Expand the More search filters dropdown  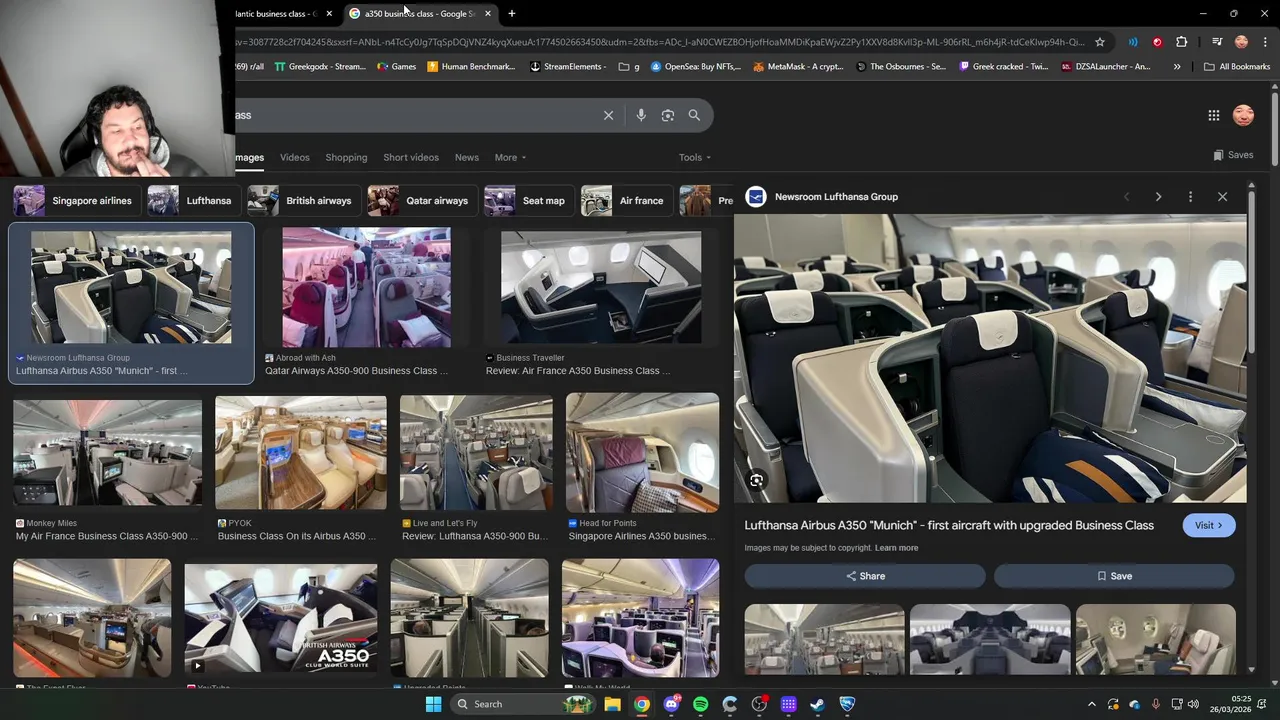510,157
